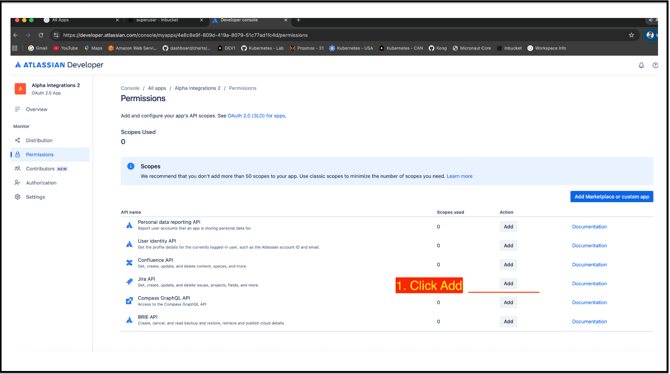Click the BRIE API icon

coord(129,320)
